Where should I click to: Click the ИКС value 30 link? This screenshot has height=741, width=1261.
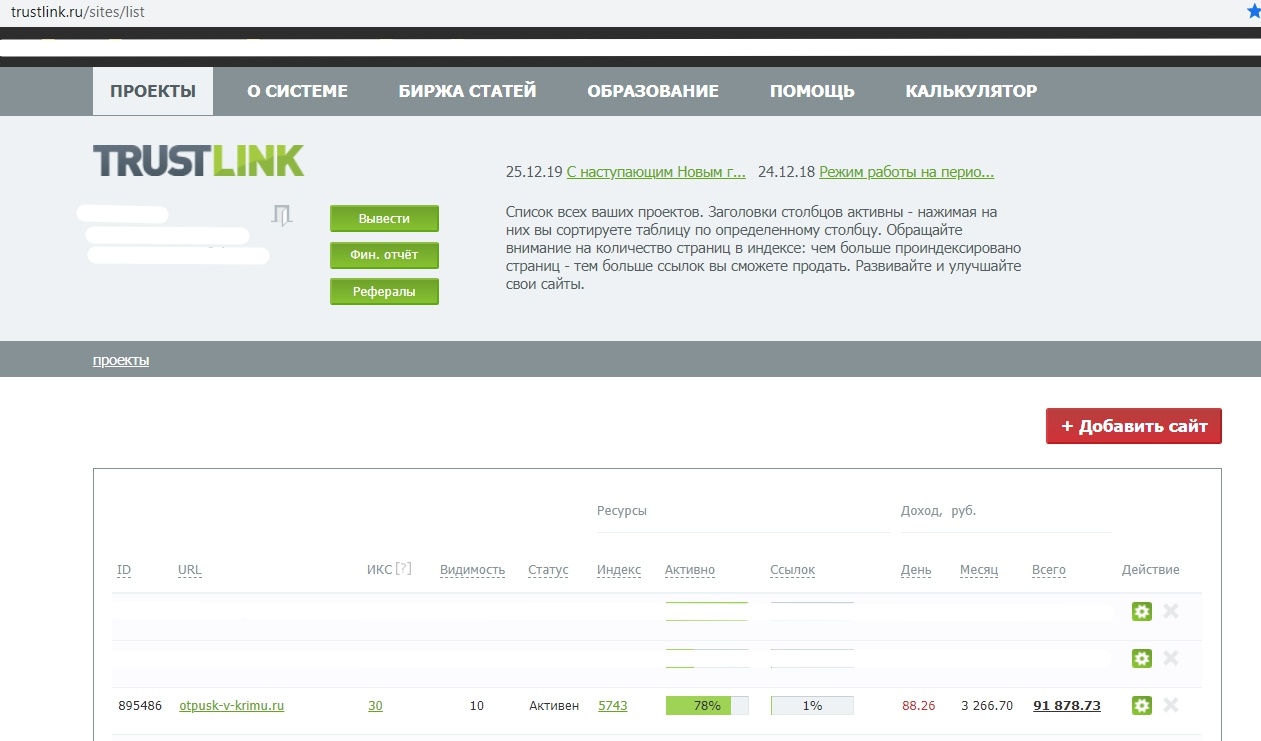(375, 706)
